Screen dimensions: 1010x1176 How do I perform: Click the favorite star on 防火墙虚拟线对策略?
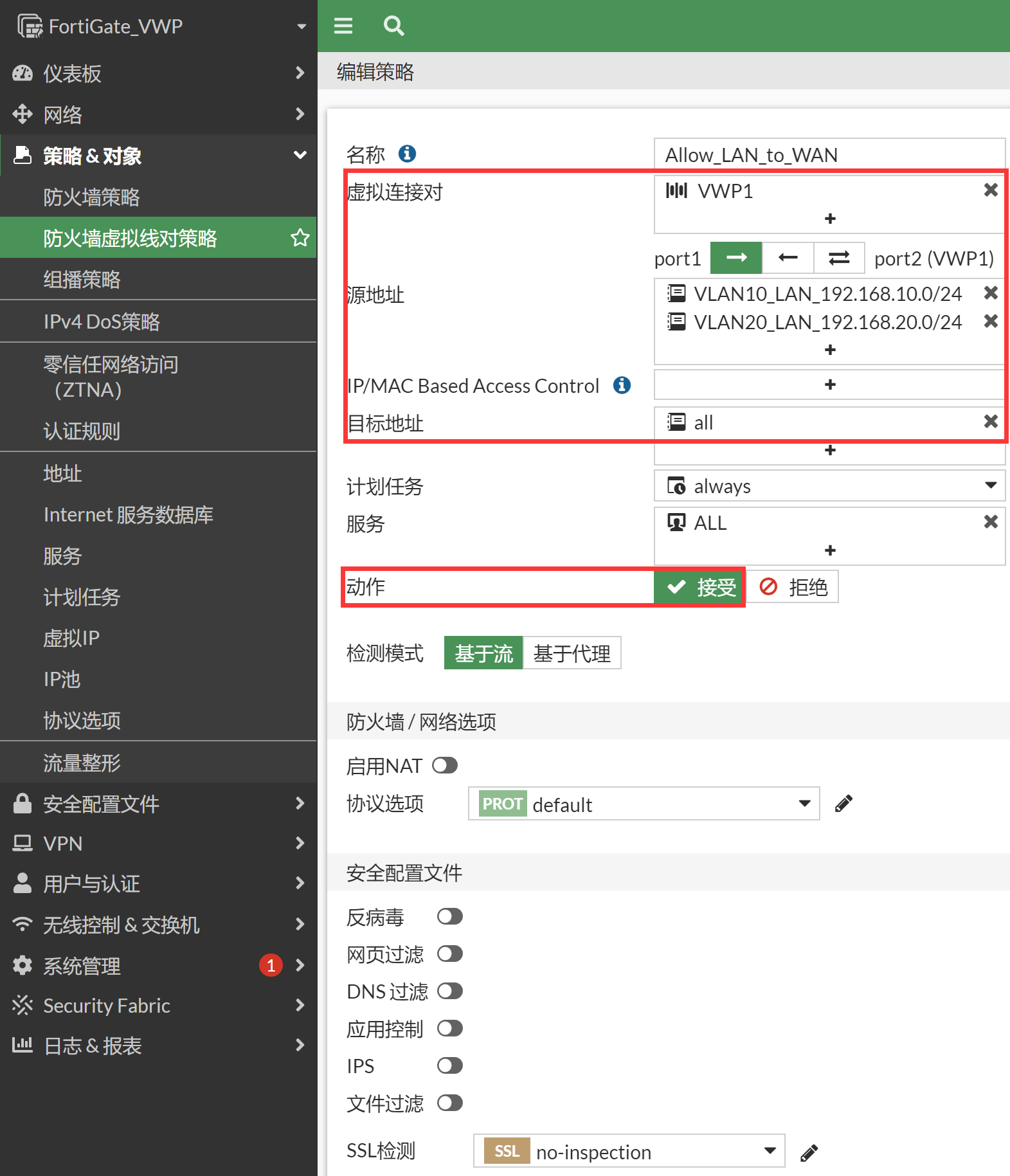pos(300,238)
